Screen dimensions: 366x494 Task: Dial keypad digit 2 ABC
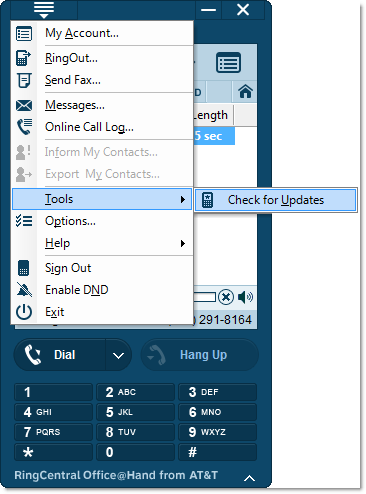pyautogui.click(x=135, y=392)
